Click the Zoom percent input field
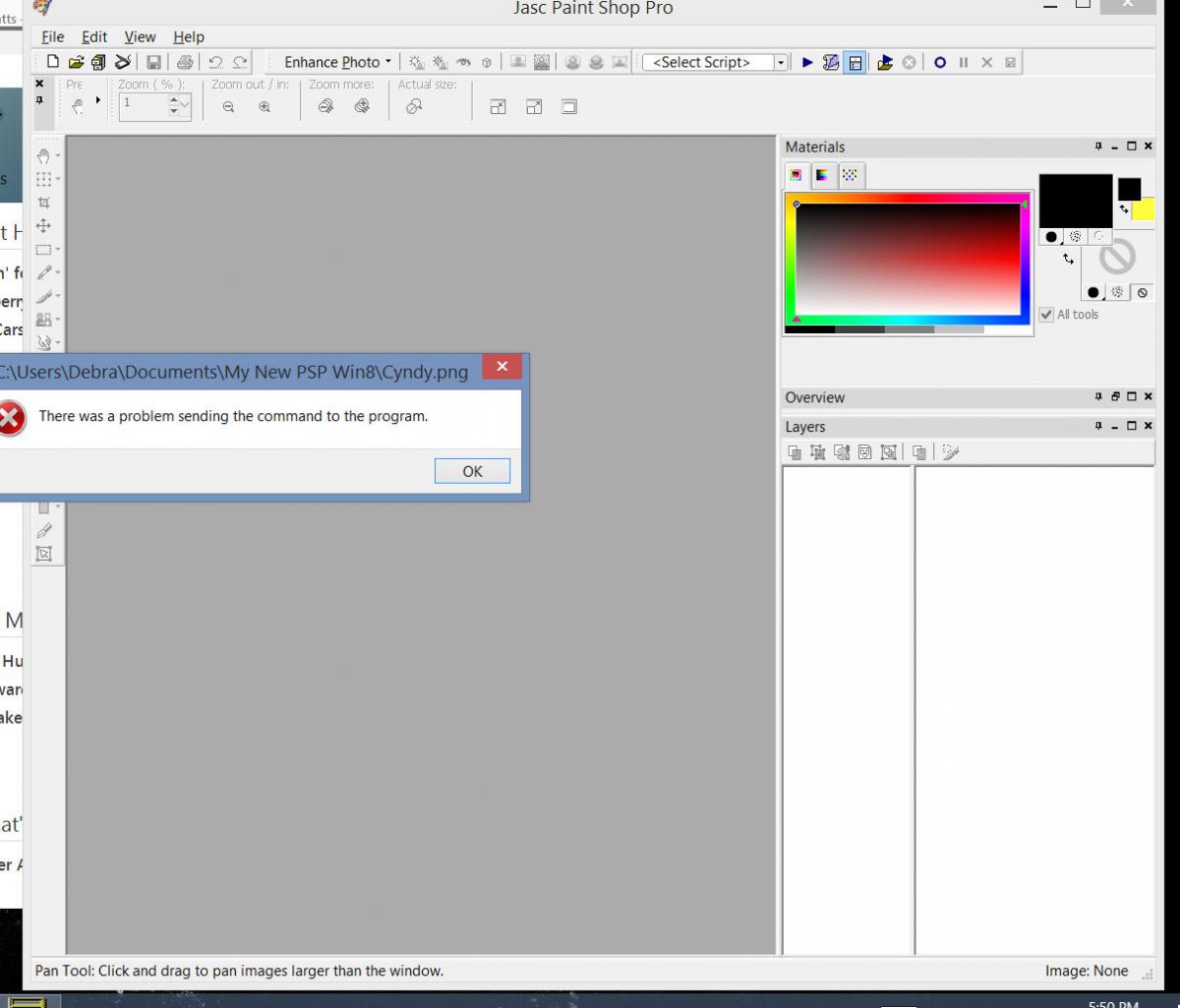Screen dimensions: 1180x1008 [144, 106]
